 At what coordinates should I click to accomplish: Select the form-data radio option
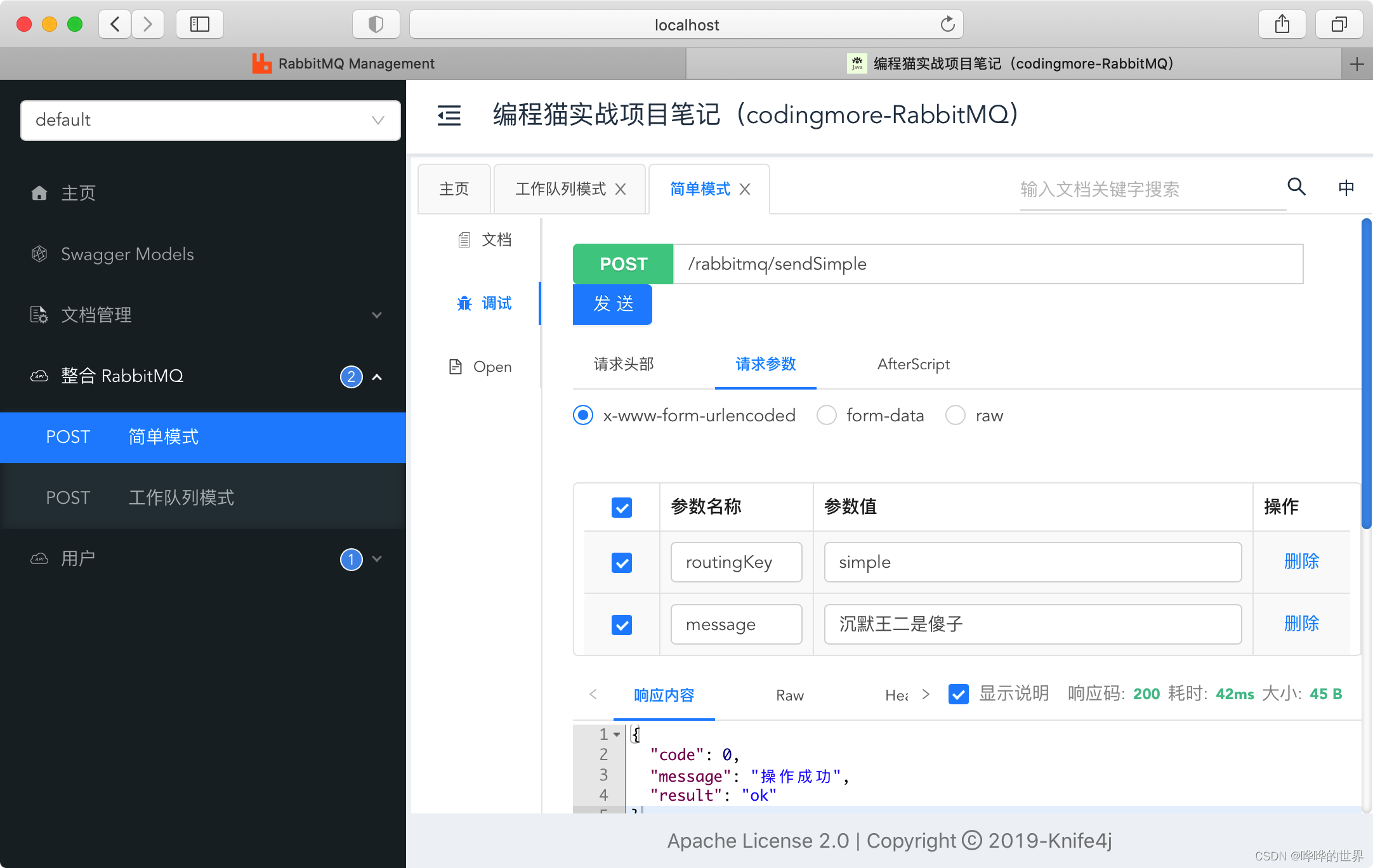(x=827, y=415)
